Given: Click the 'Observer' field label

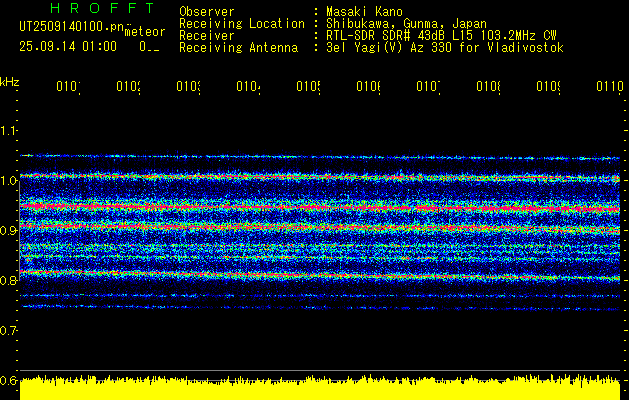Looking at the screenshot, I should (207, 11).
